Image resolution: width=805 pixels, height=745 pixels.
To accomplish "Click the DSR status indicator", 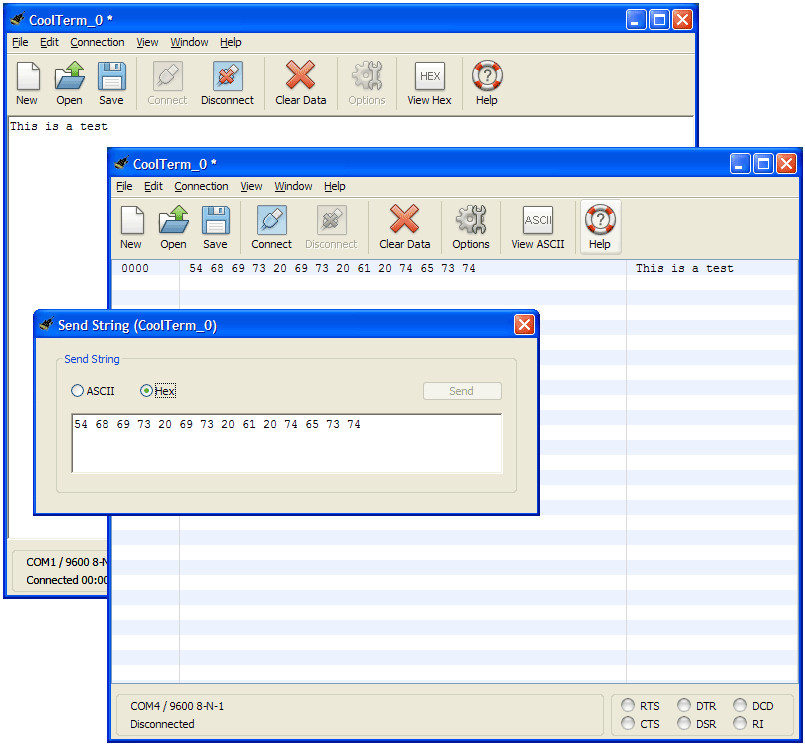I will [x=683, y=723].
